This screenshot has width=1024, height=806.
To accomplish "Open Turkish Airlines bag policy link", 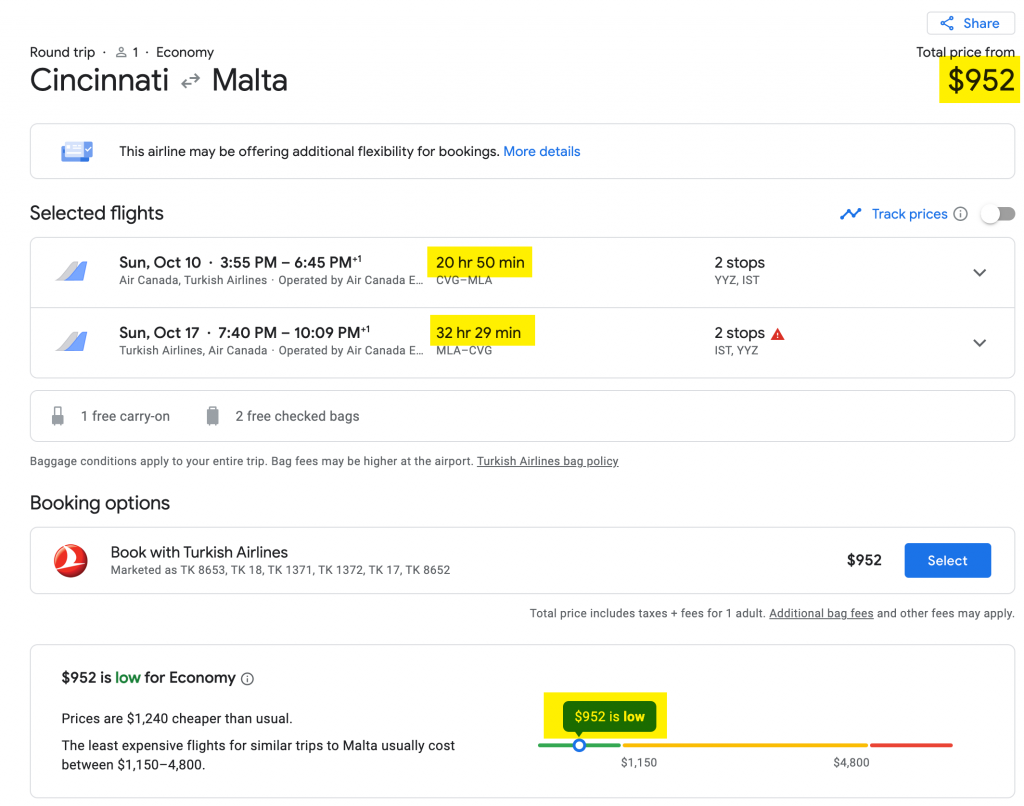I will click(547, 462).
